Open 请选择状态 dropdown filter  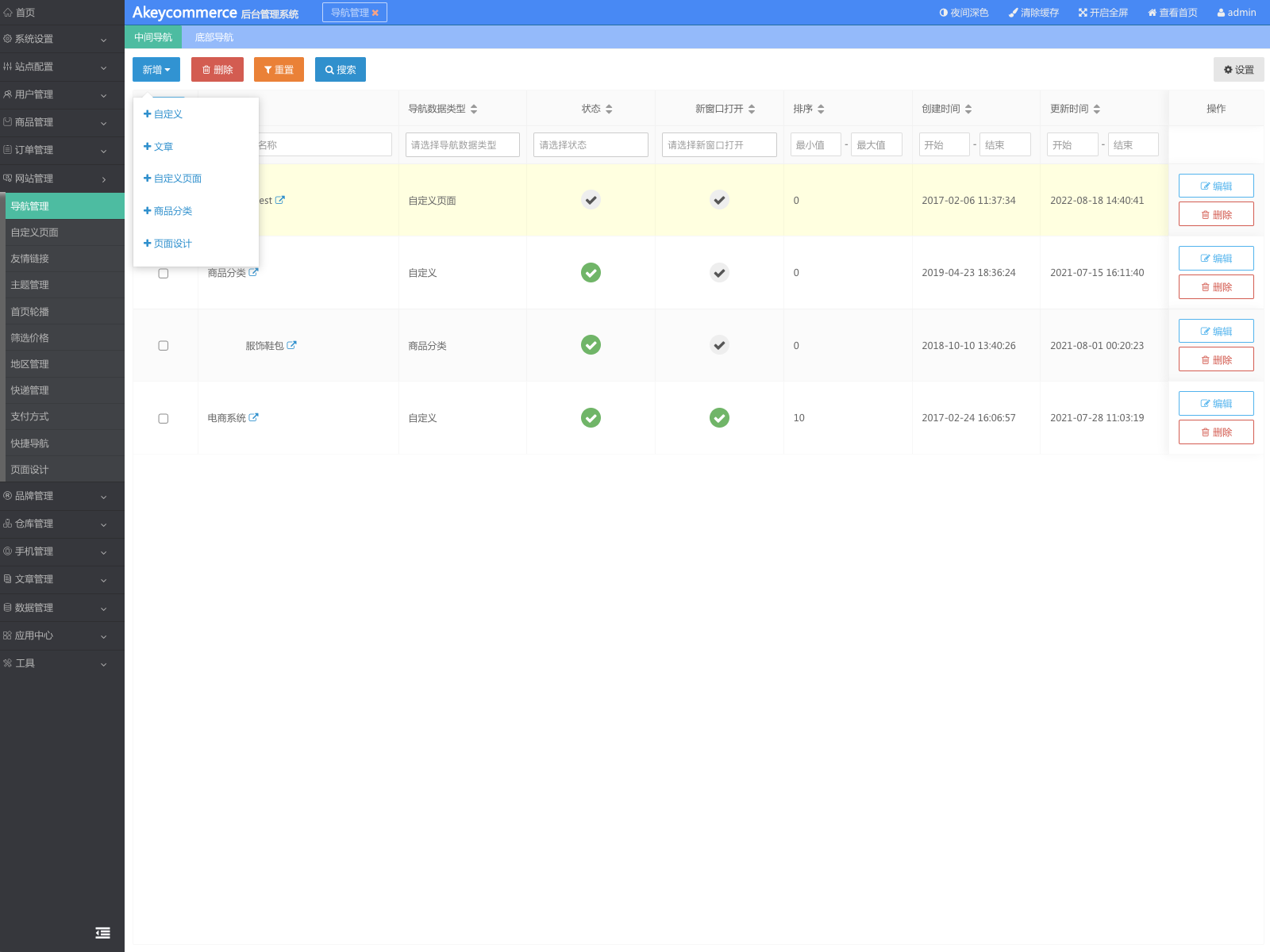[x=591, y=144]
